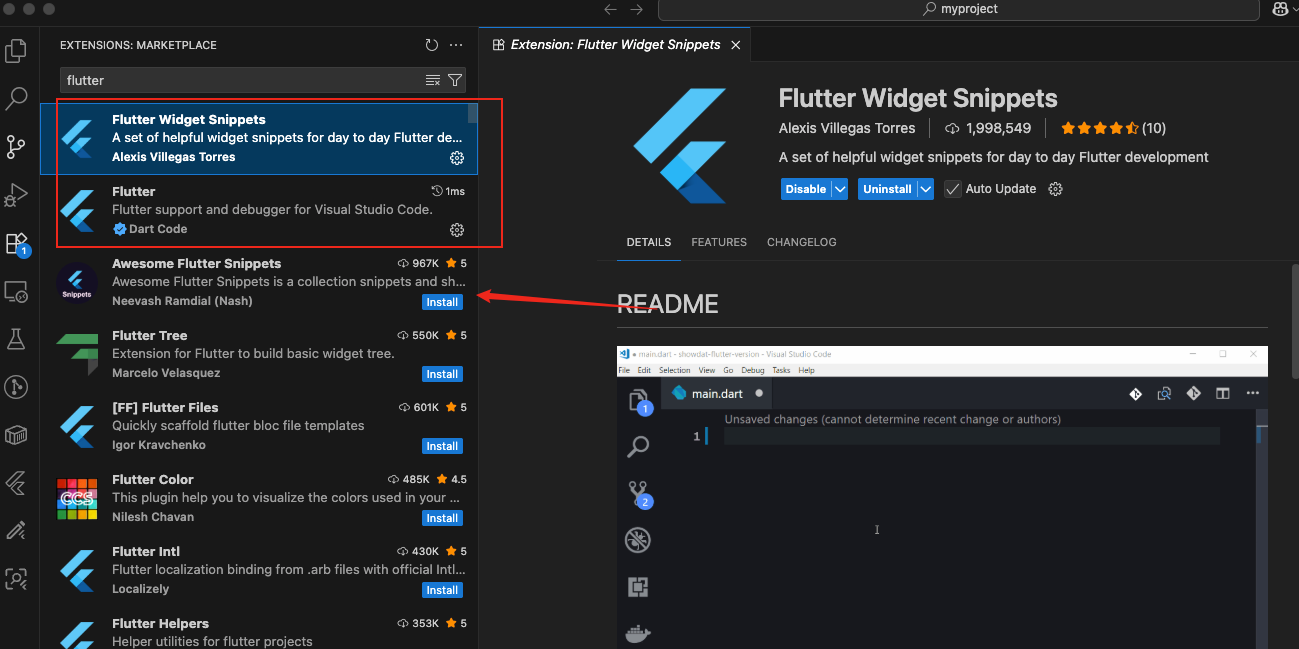
Task: Toggle the Auto Update checkbox
Action: pos(953,189)
